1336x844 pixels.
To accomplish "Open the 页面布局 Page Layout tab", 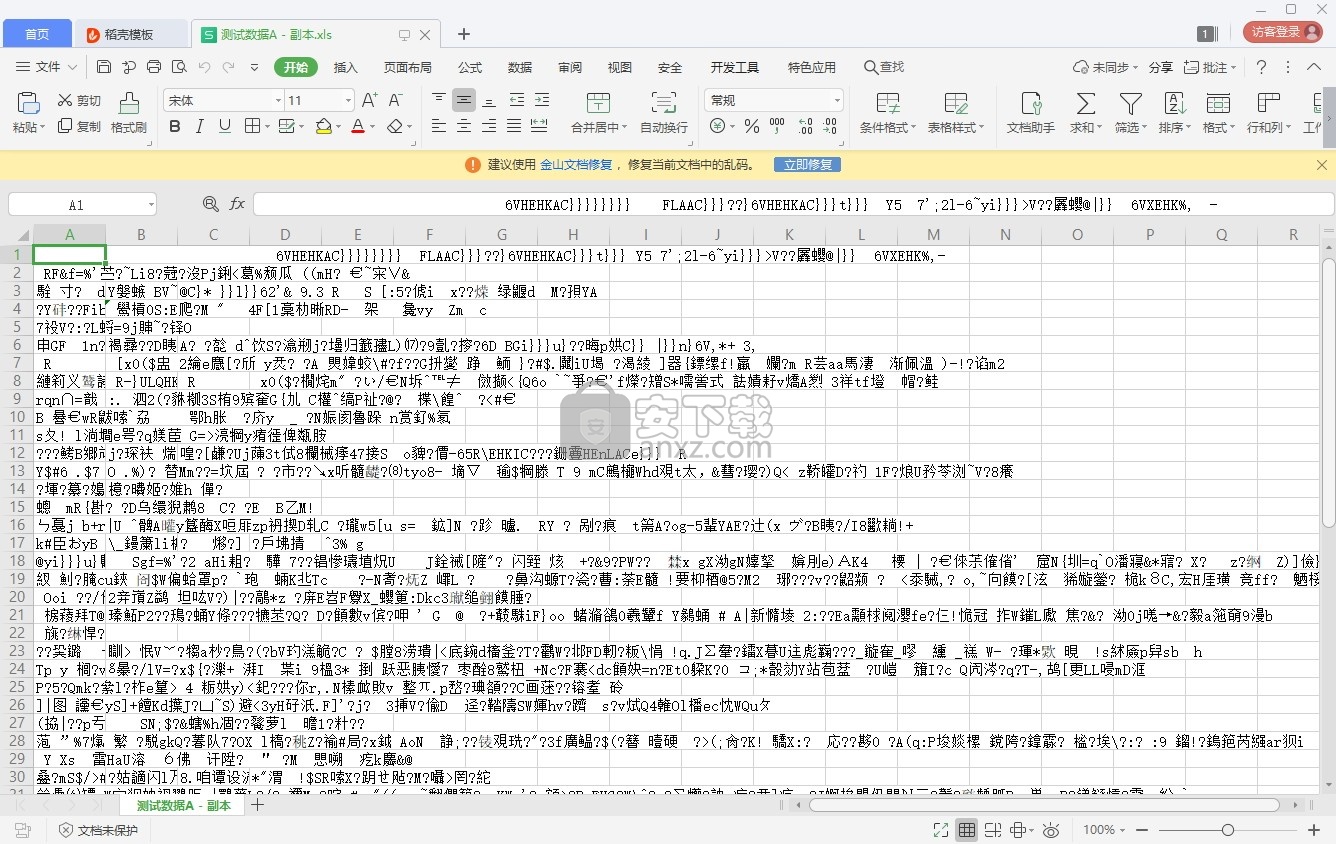I will pos(408,67).
